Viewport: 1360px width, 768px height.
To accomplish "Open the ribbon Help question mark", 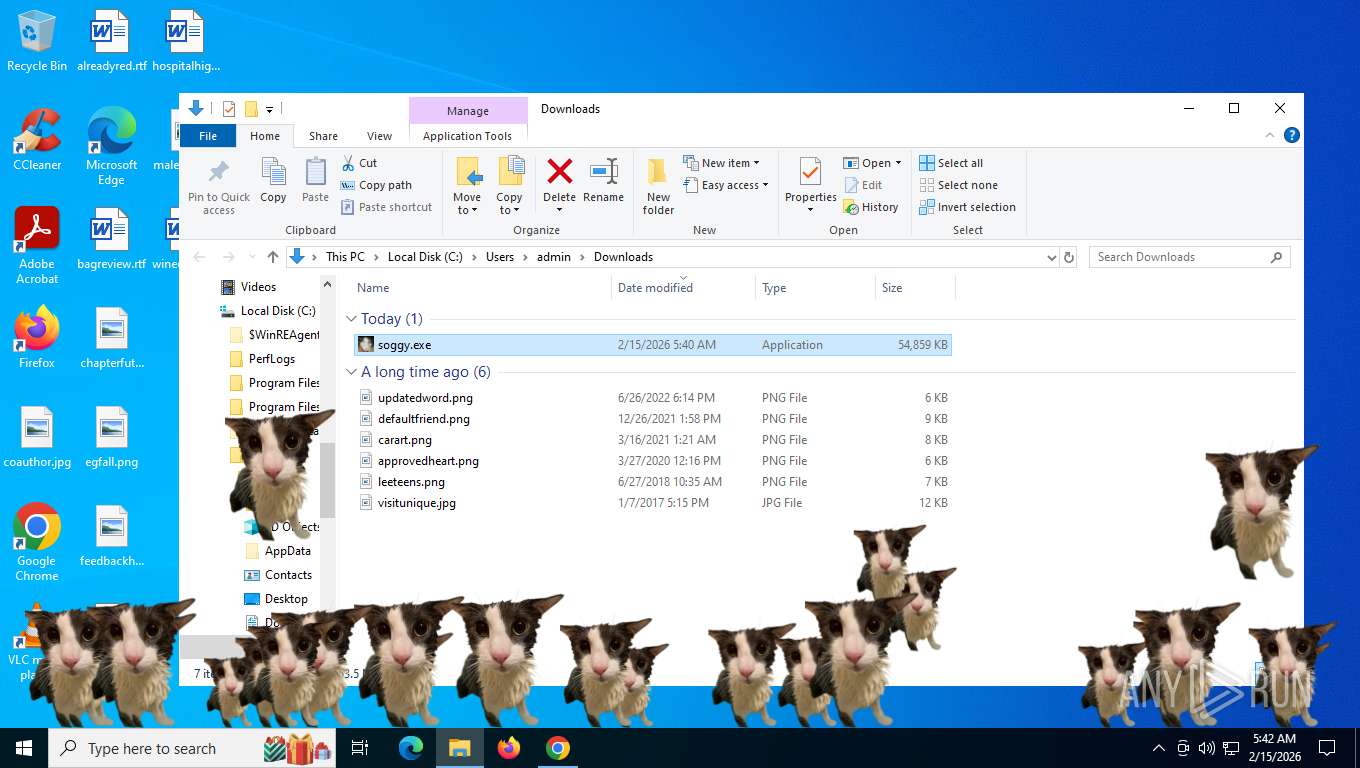I will pos(1292,135).
